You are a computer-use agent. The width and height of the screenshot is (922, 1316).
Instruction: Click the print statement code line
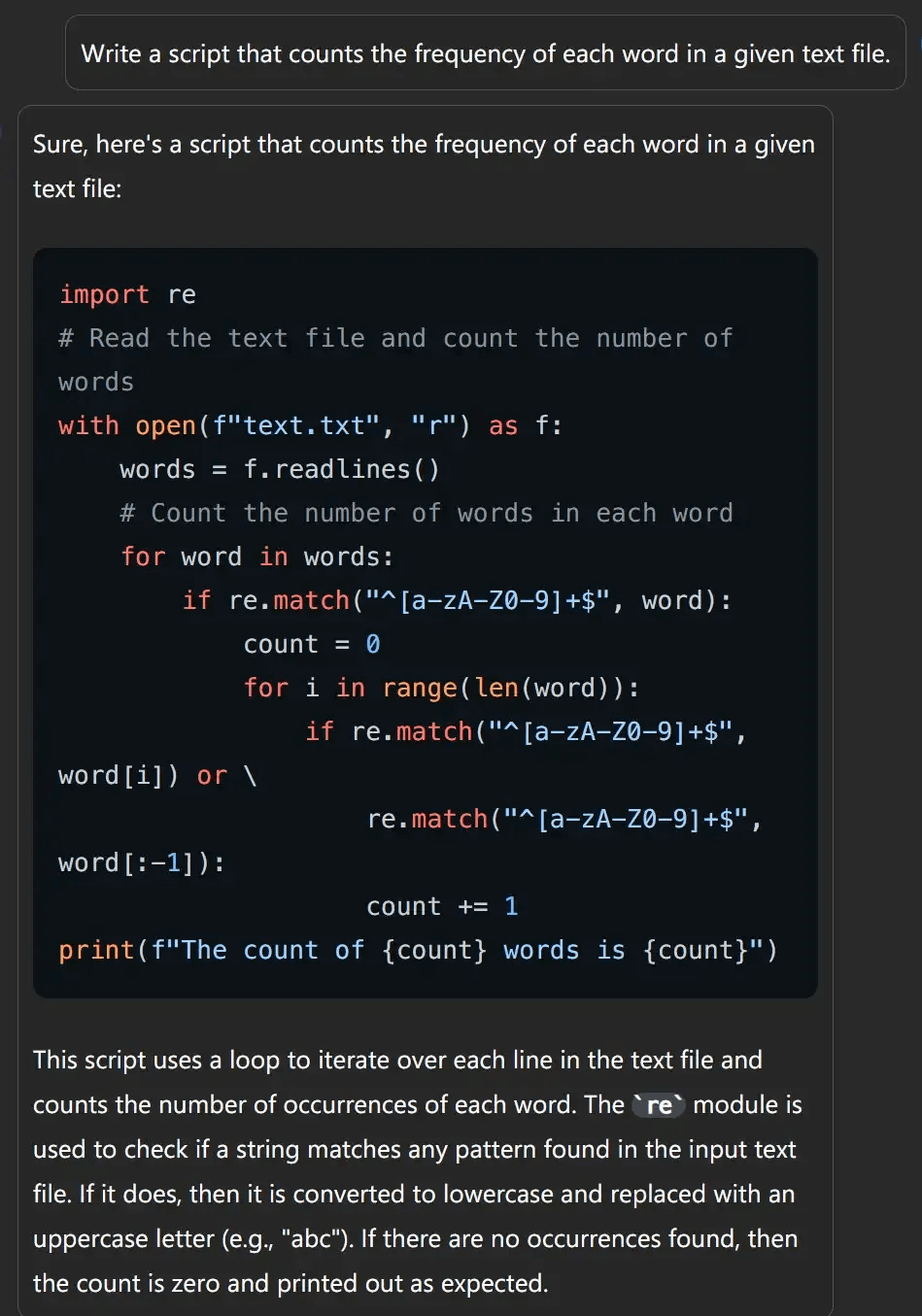point(418,950)
